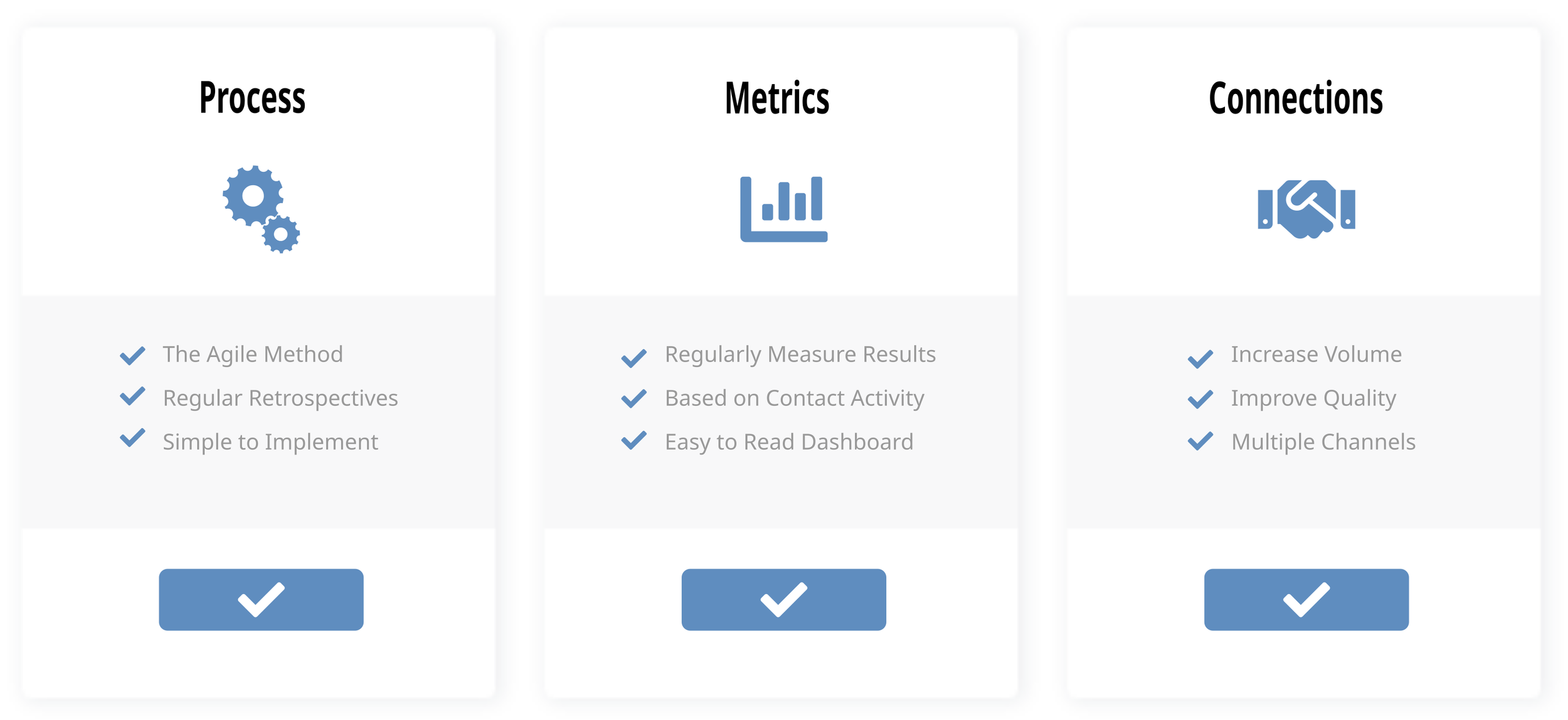Image resolution: width=1568 pixels, height=720 pixels.
Task: Click checkmark beside The Agile Method
Action: (132, 356)
